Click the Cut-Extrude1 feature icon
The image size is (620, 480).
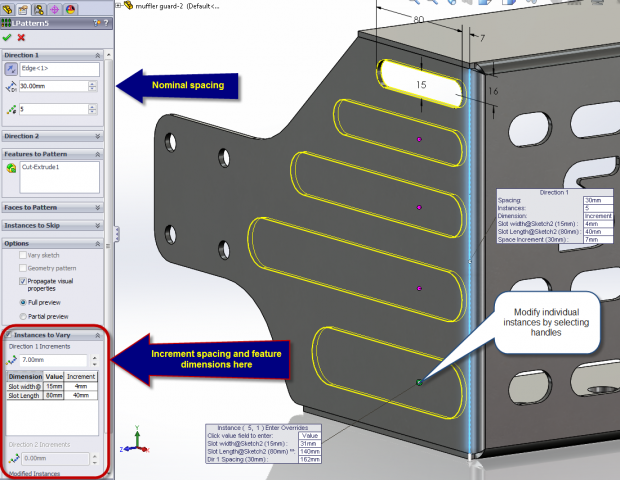[11, 168]
